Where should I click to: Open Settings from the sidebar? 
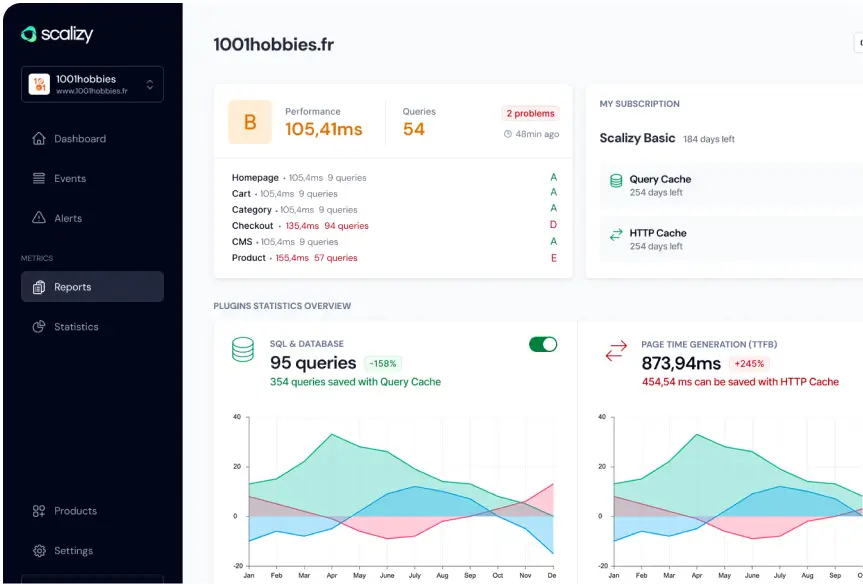point(92,550)
